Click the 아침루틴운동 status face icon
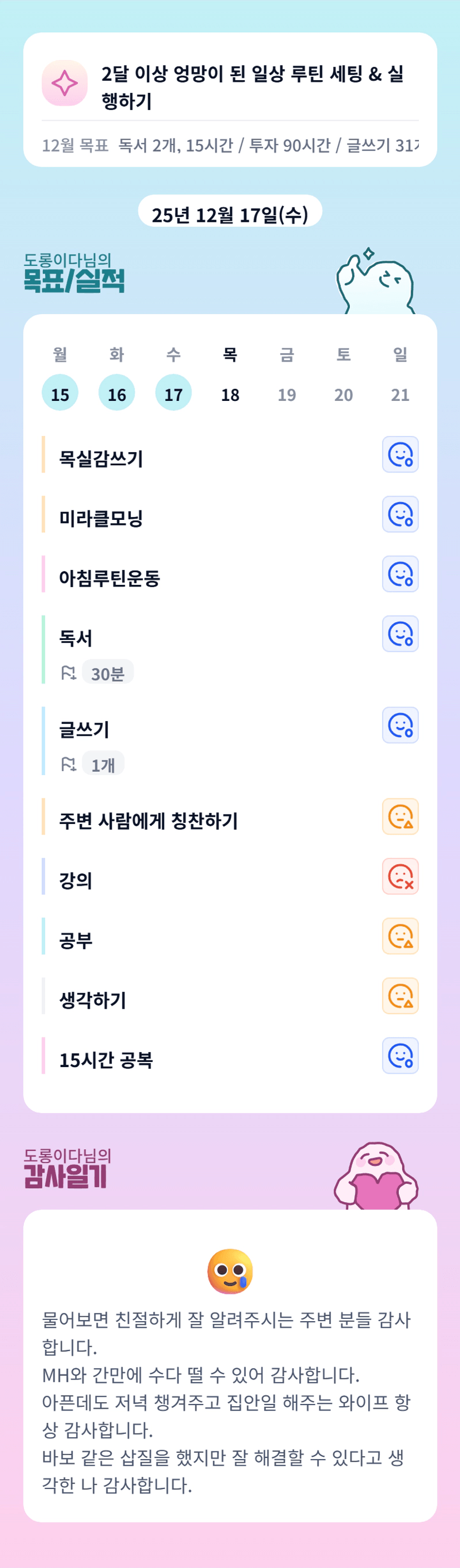Image resolution: width=460 pixels, height=1568 pixels. [400, 574]
